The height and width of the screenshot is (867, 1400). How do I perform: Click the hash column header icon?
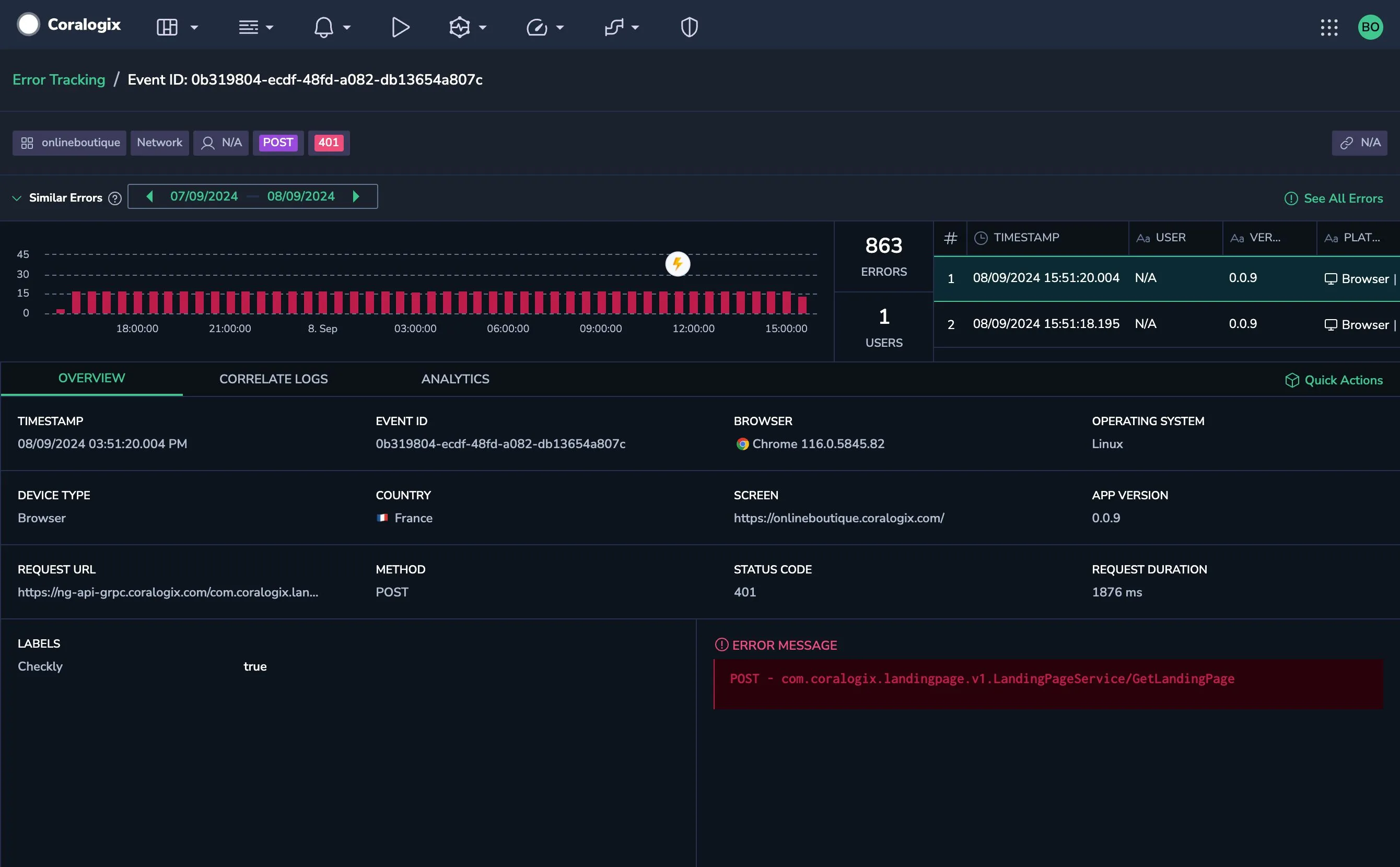click(950, 238)
